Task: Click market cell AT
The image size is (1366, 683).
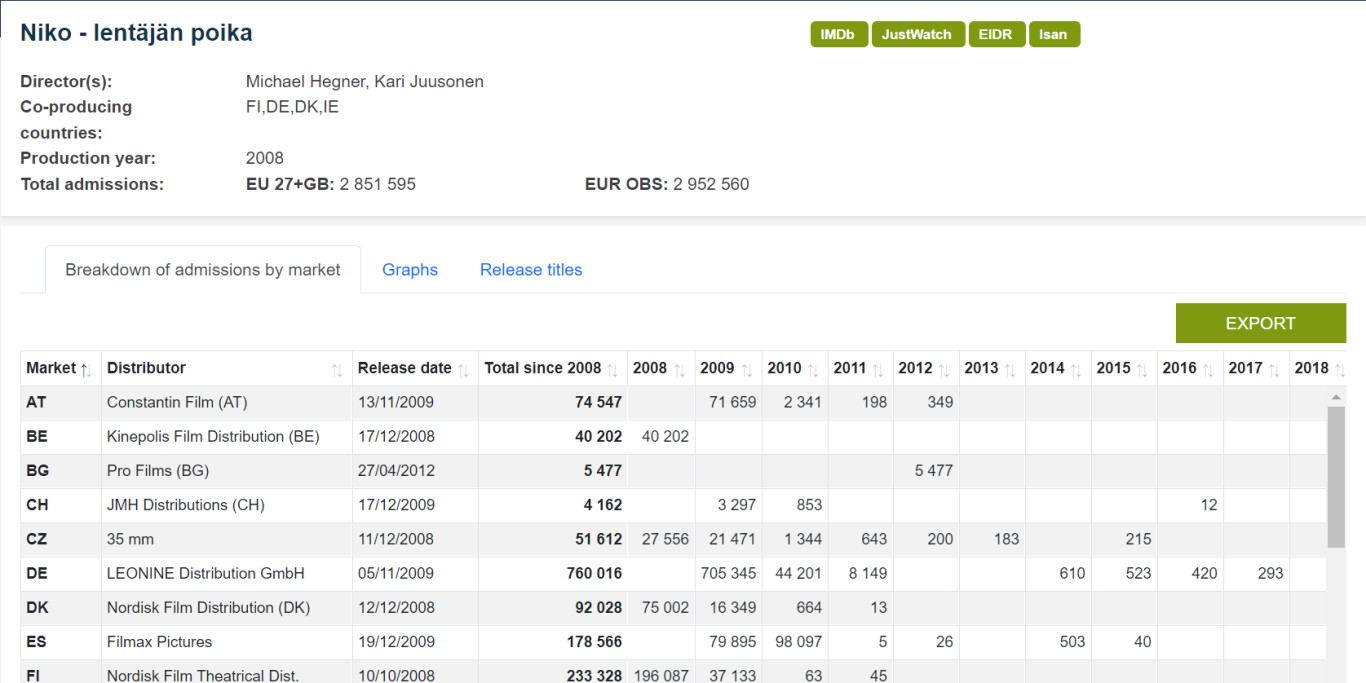Action: point(37,402)
